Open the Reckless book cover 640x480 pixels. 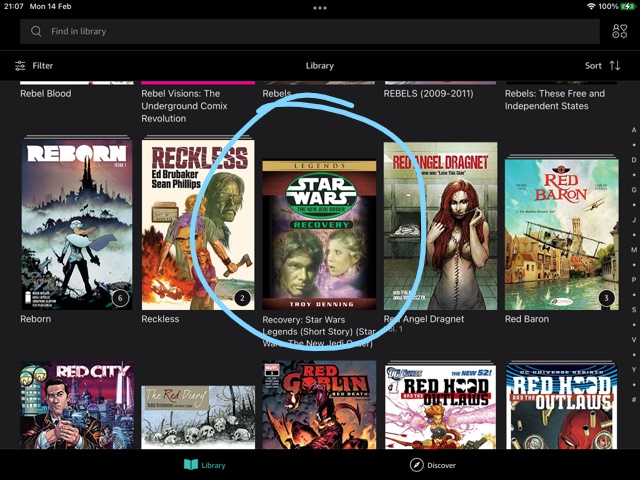pyautogui.click(x=198, y=224)
